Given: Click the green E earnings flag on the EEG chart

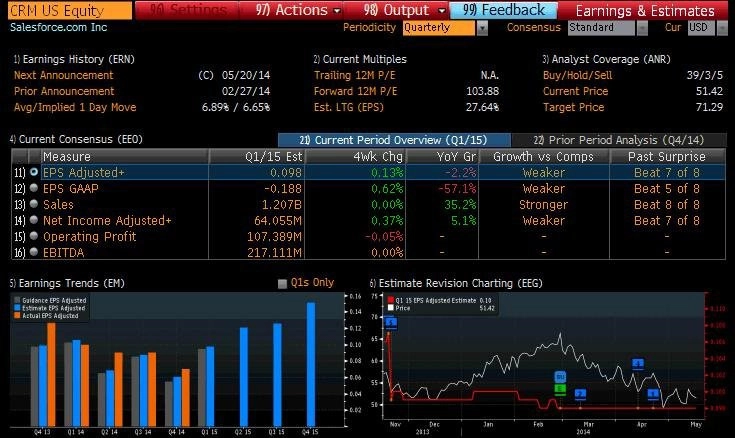Looking at the screenshot, I should coord(560,388).
